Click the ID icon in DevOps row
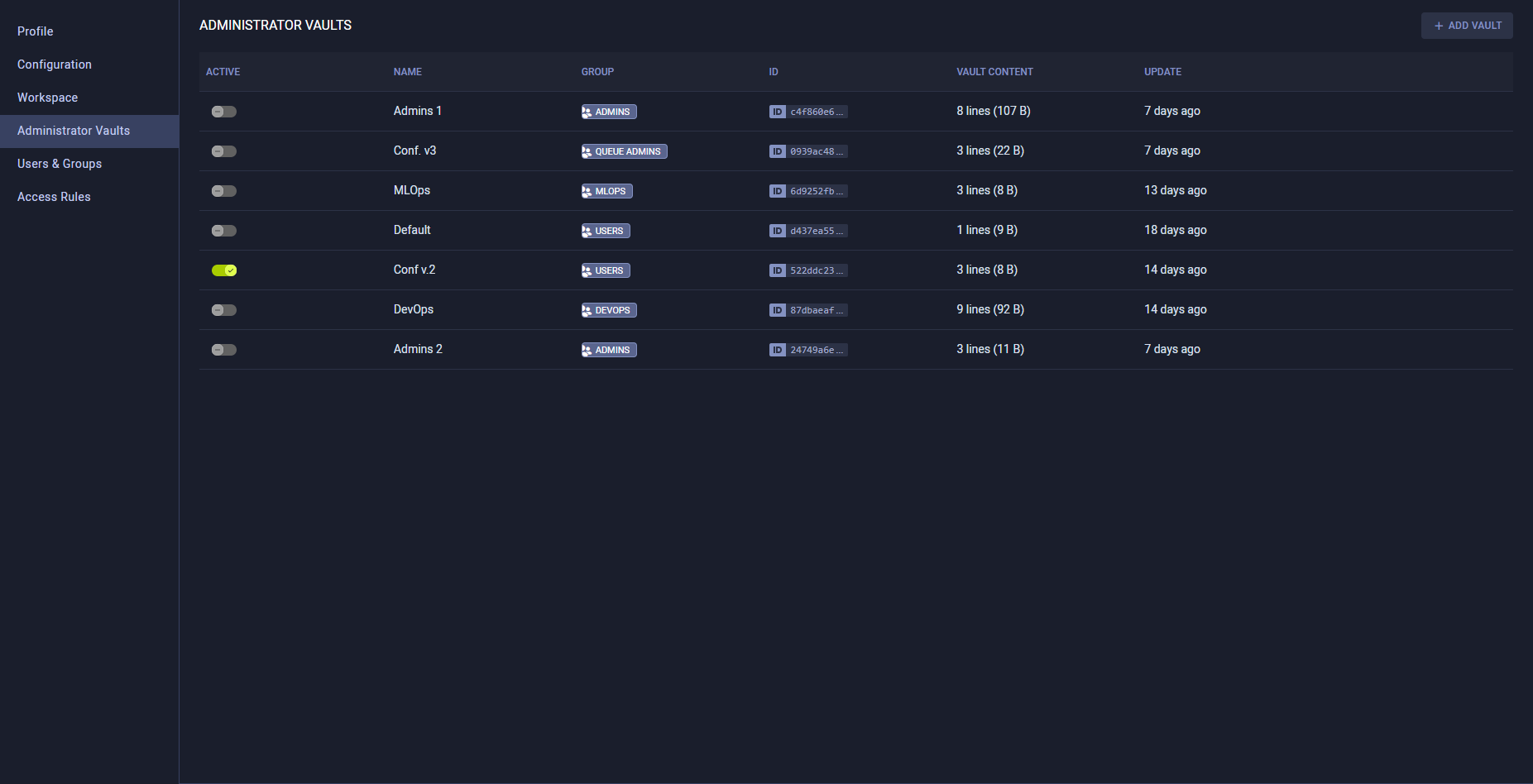 [777, 310]
